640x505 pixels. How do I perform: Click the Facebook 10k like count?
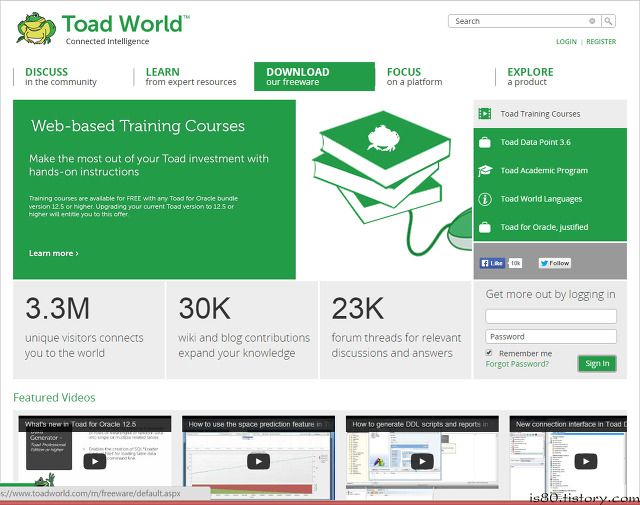pyautogui.click(x=515, y=263)
